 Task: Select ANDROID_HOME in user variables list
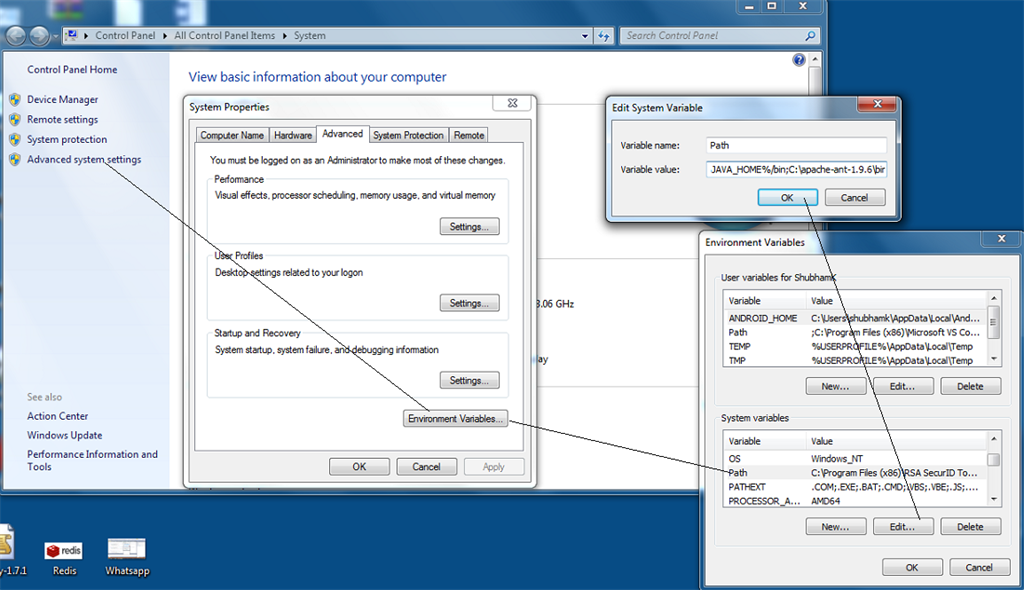tap(854, 318)
